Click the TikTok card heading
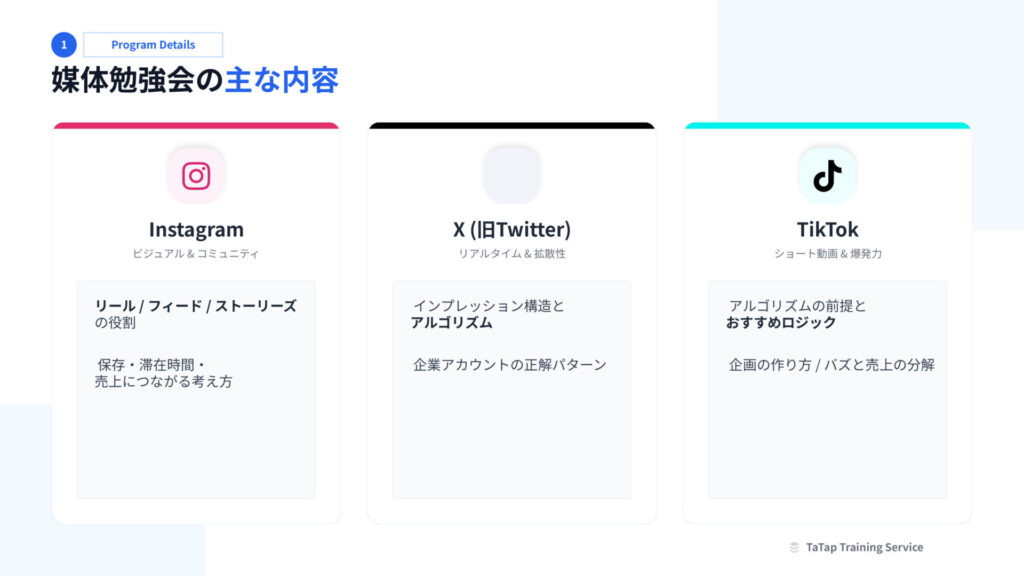The image size is (1024, 576). pos(827,230)
